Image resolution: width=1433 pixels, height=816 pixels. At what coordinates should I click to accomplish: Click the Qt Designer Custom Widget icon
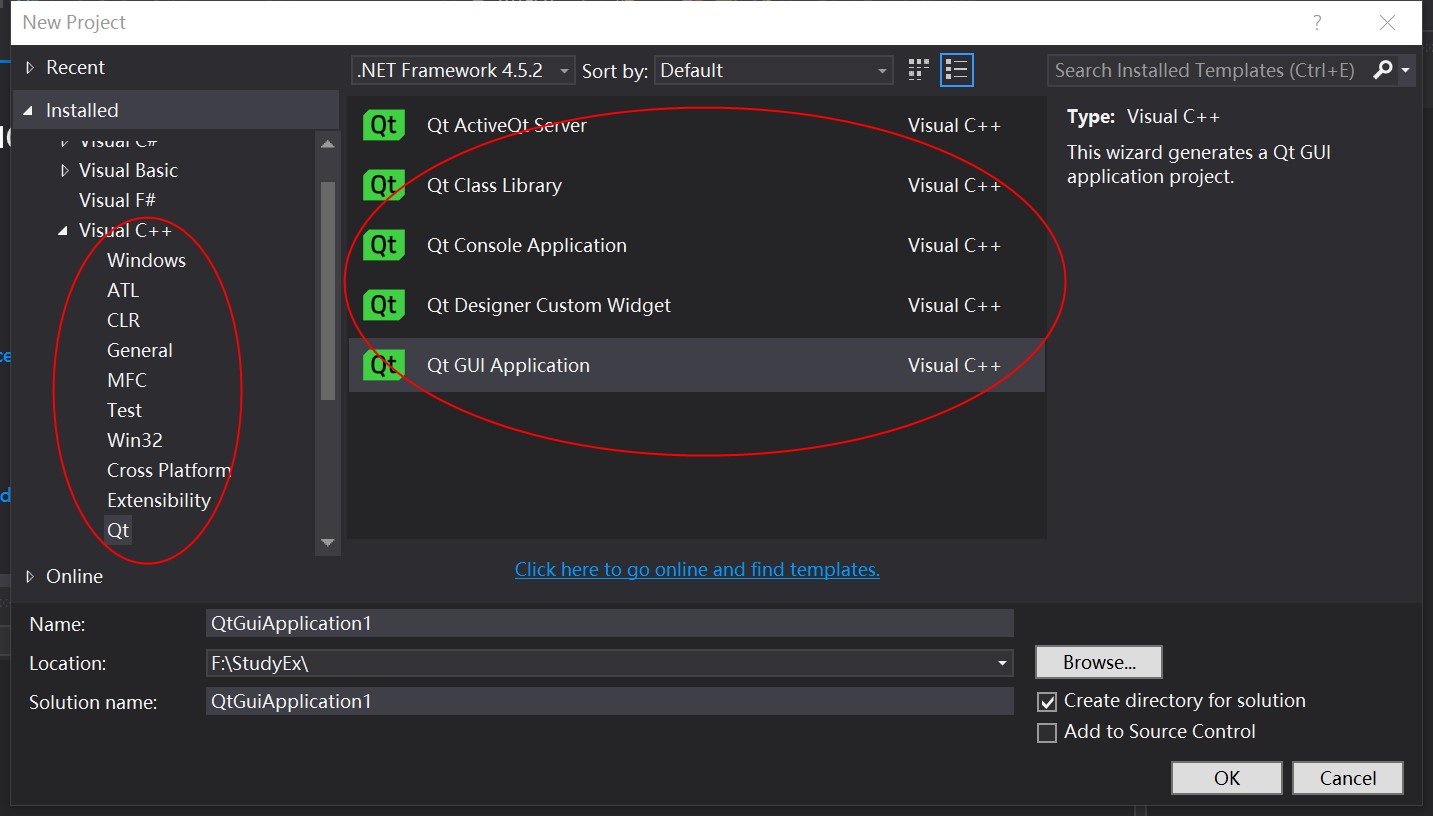(384, 304)
